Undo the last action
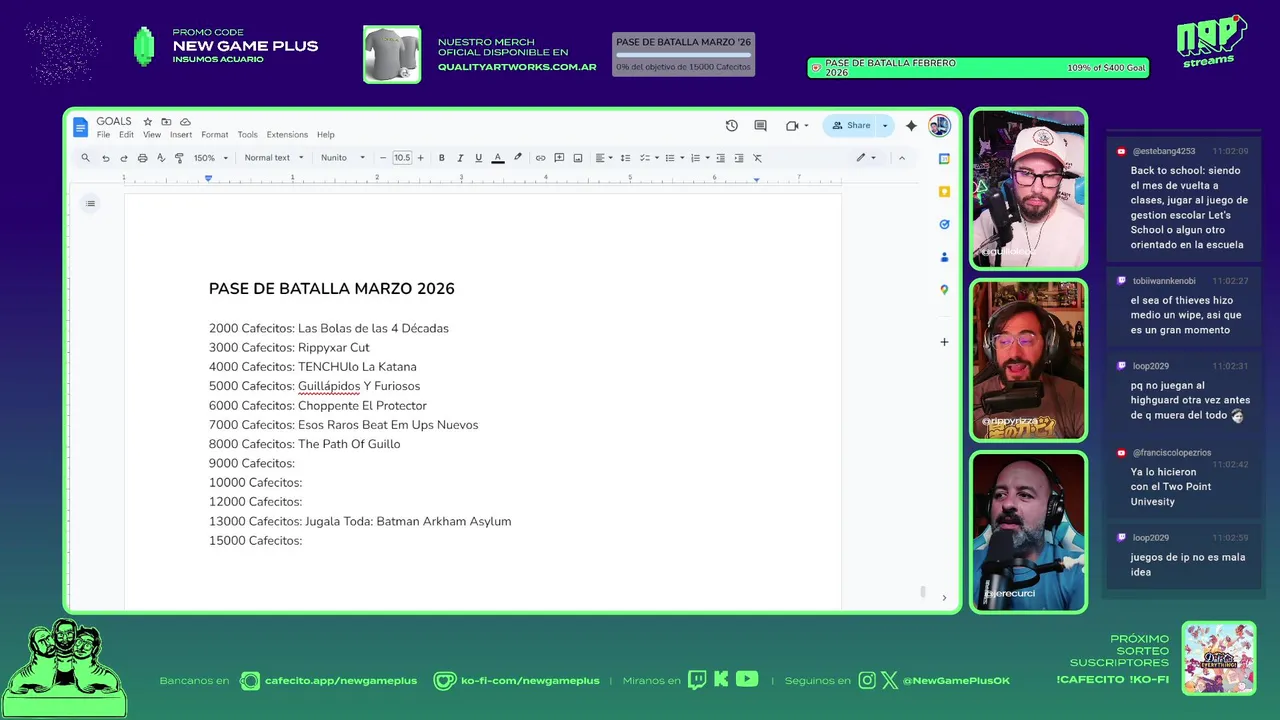The image size is (1280, 720). coord(105,158)
